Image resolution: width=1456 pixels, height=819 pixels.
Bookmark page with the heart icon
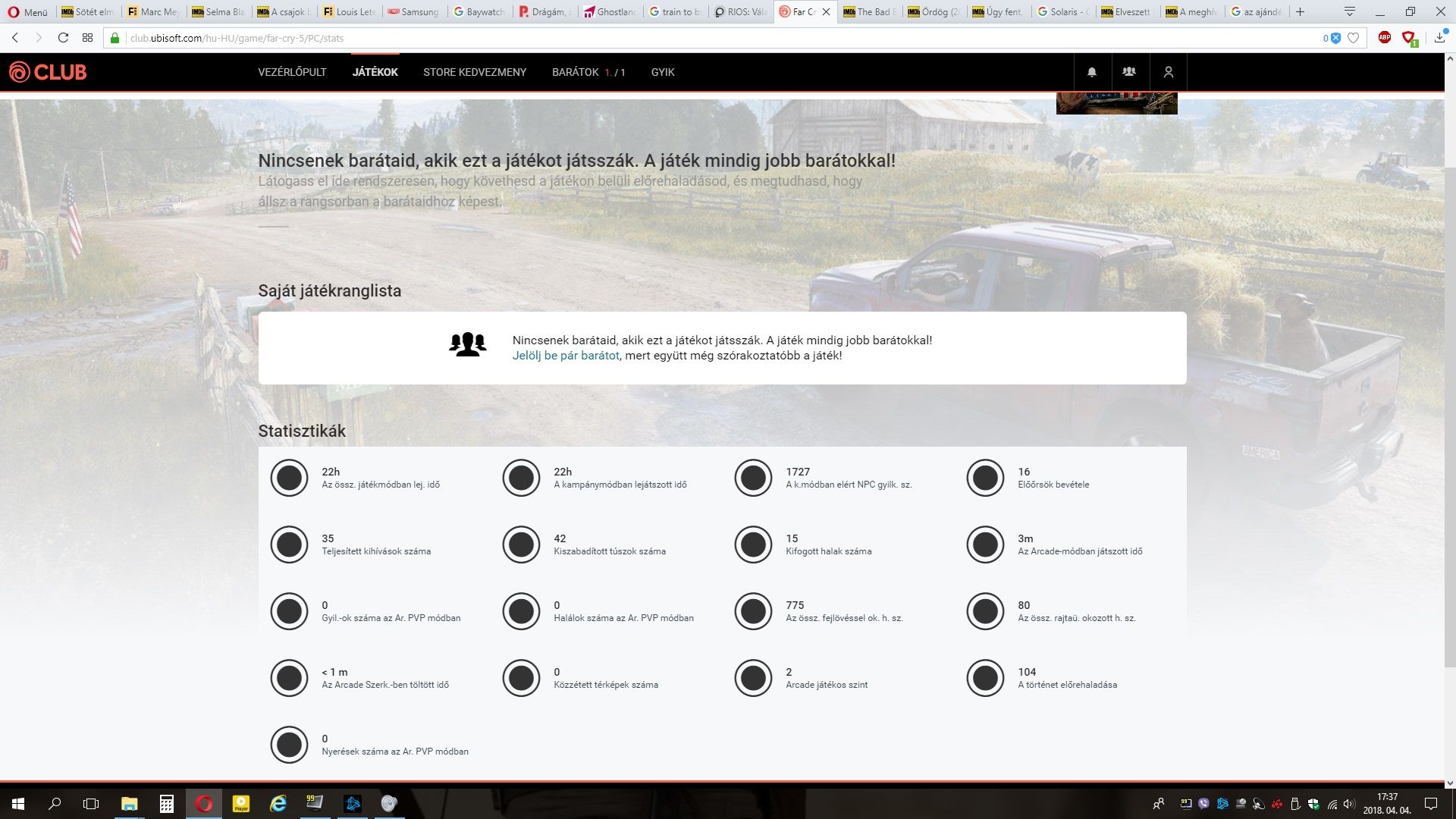click(x=1353, y=38)
